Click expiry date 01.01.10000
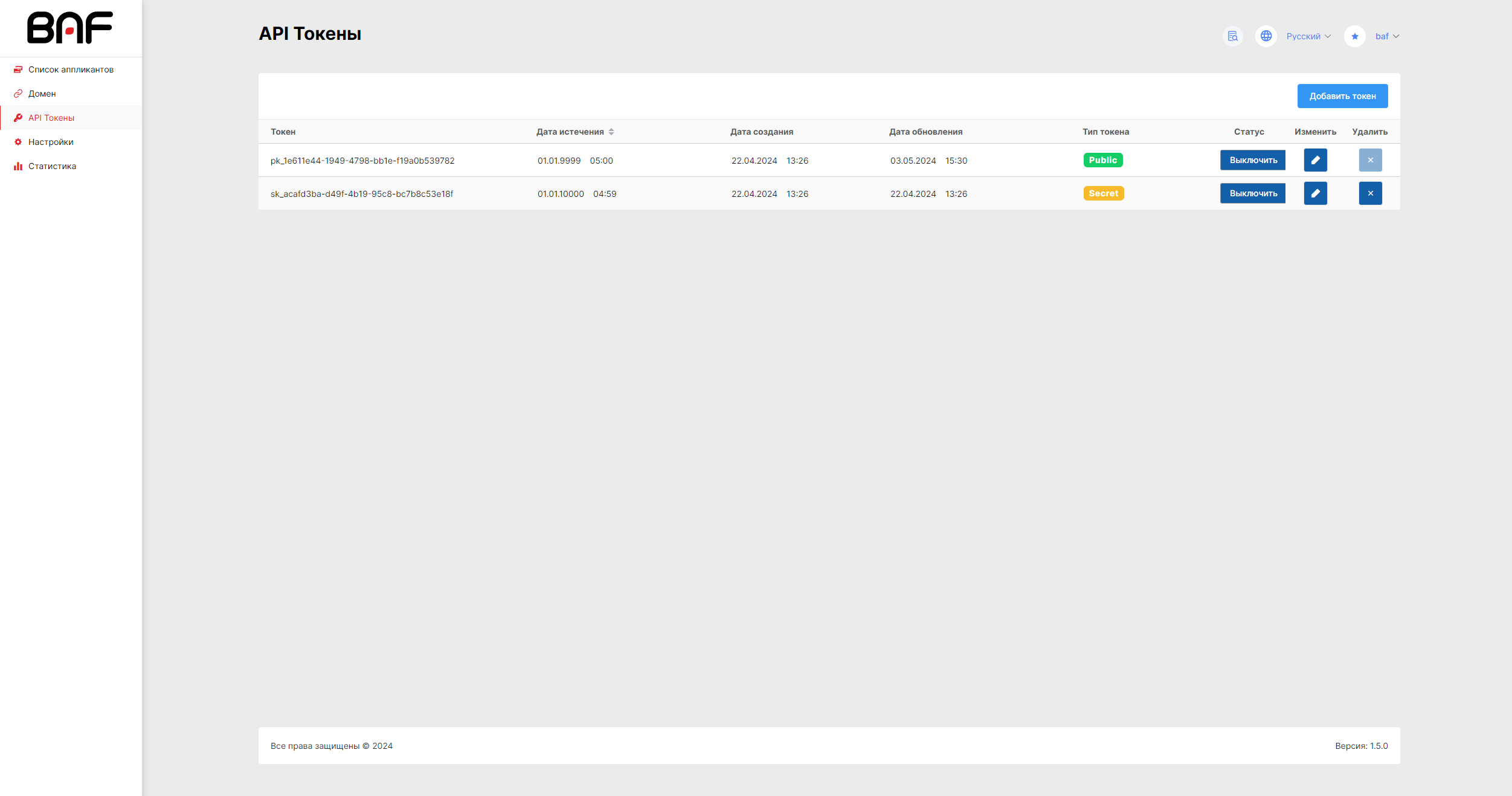The height and width of the screenshot is (796, 1512). coord(561,194)
